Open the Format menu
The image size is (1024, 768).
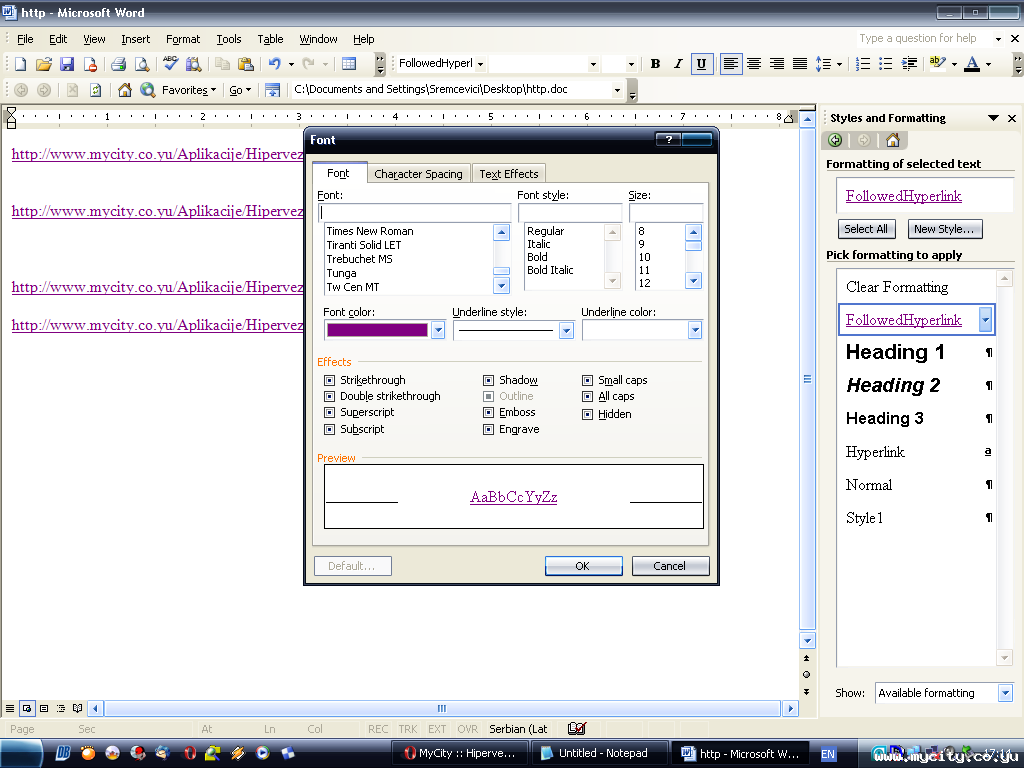pos(183,39)
